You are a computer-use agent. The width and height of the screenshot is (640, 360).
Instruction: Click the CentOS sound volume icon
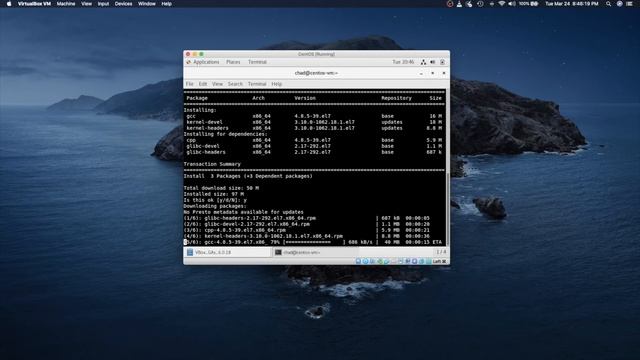tap(433, 62)
